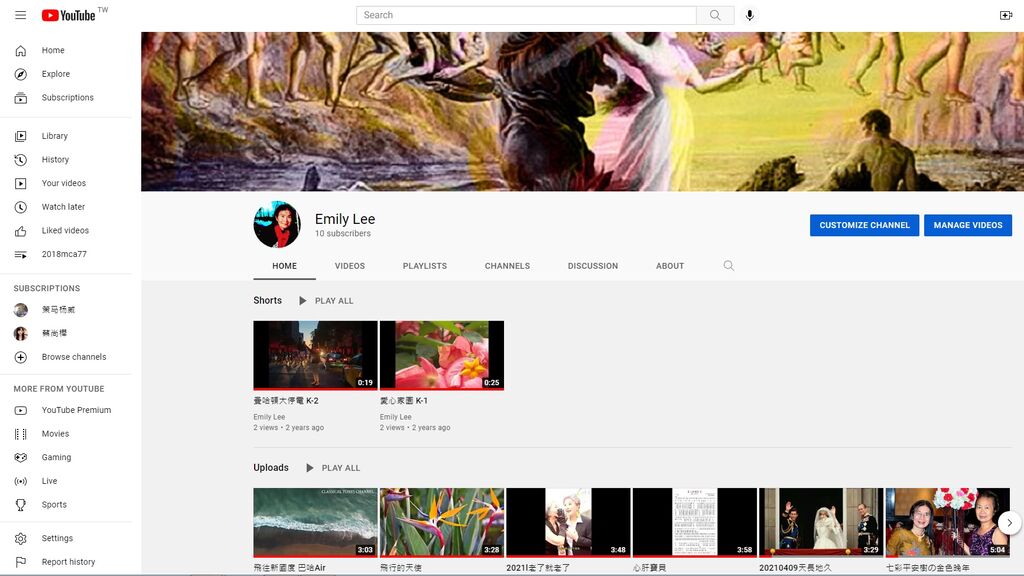Screen dimensions: 1024x576
Task: Switch to the HOME channel tab
Action: point(284,266)
